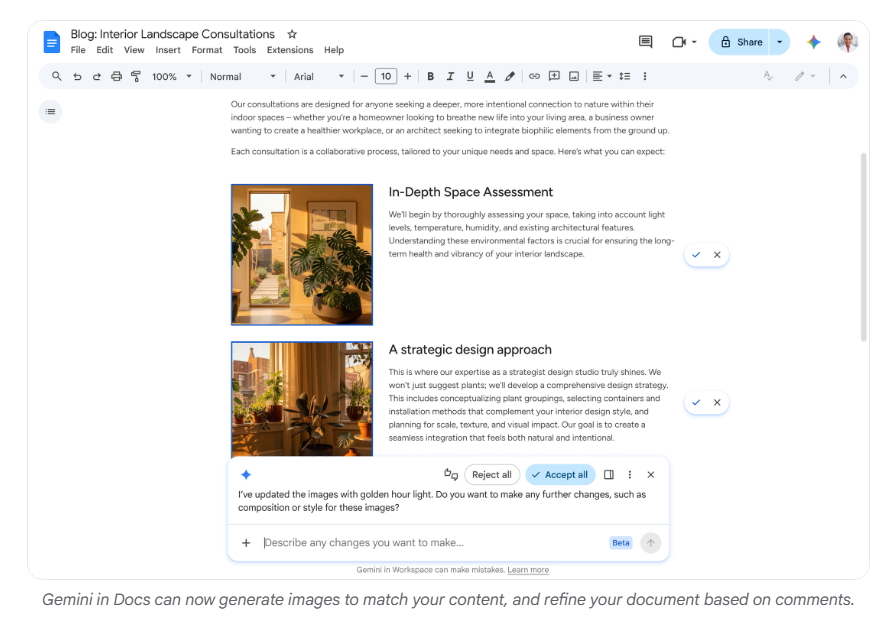Click the Reject all button
895x639 pixels.
click(x=492, y=474)
